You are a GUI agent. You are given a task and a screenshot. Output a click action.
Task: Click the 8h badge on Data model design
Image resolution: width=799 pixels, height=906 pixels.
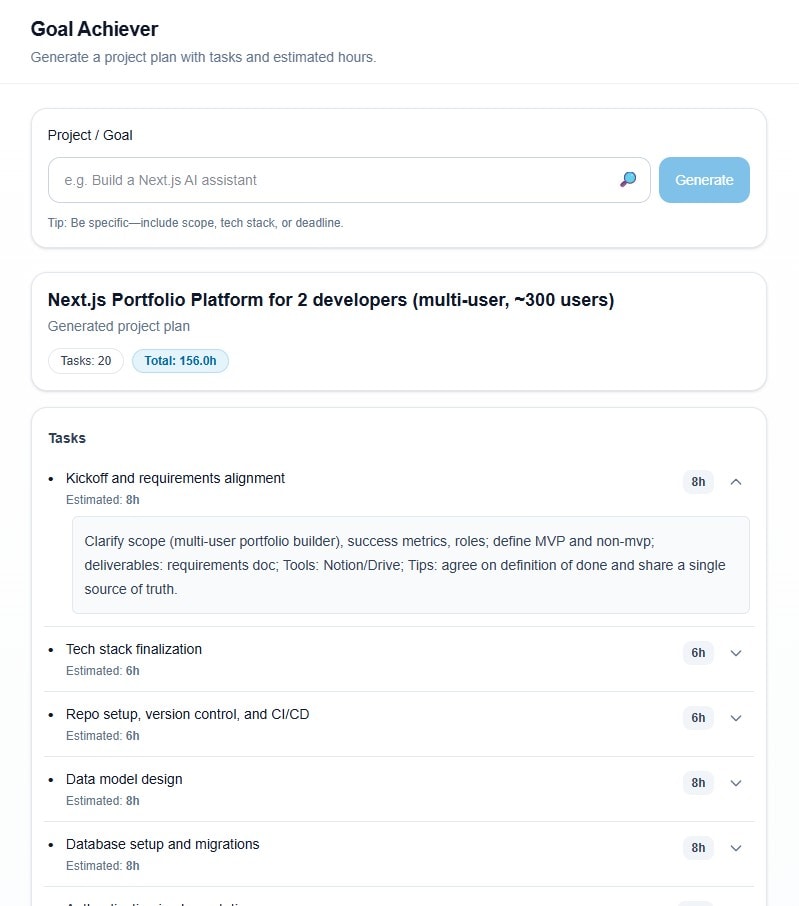697,783
